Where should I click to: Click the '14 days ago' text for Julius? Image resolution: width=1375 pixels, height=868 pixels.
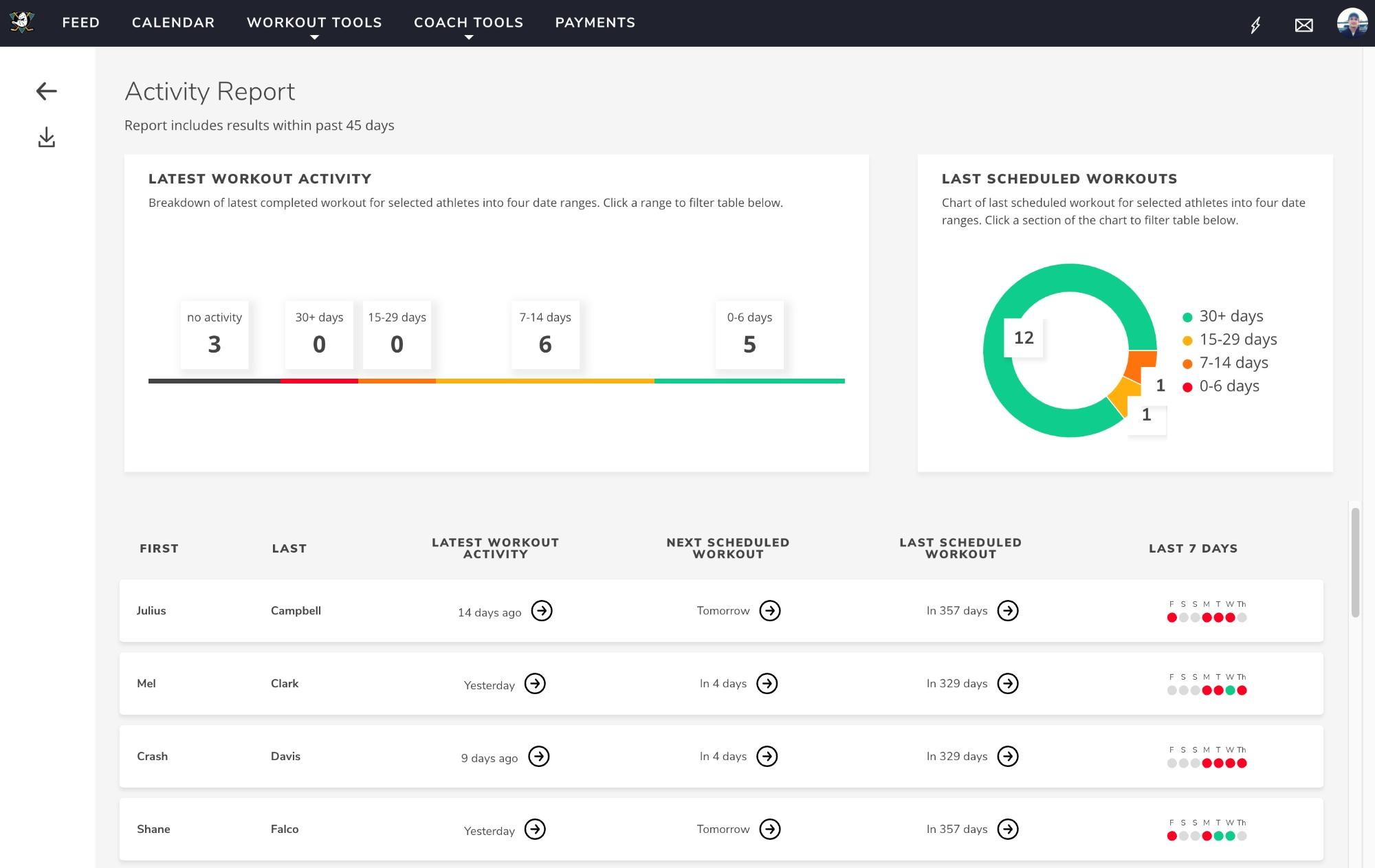[489, 612]
